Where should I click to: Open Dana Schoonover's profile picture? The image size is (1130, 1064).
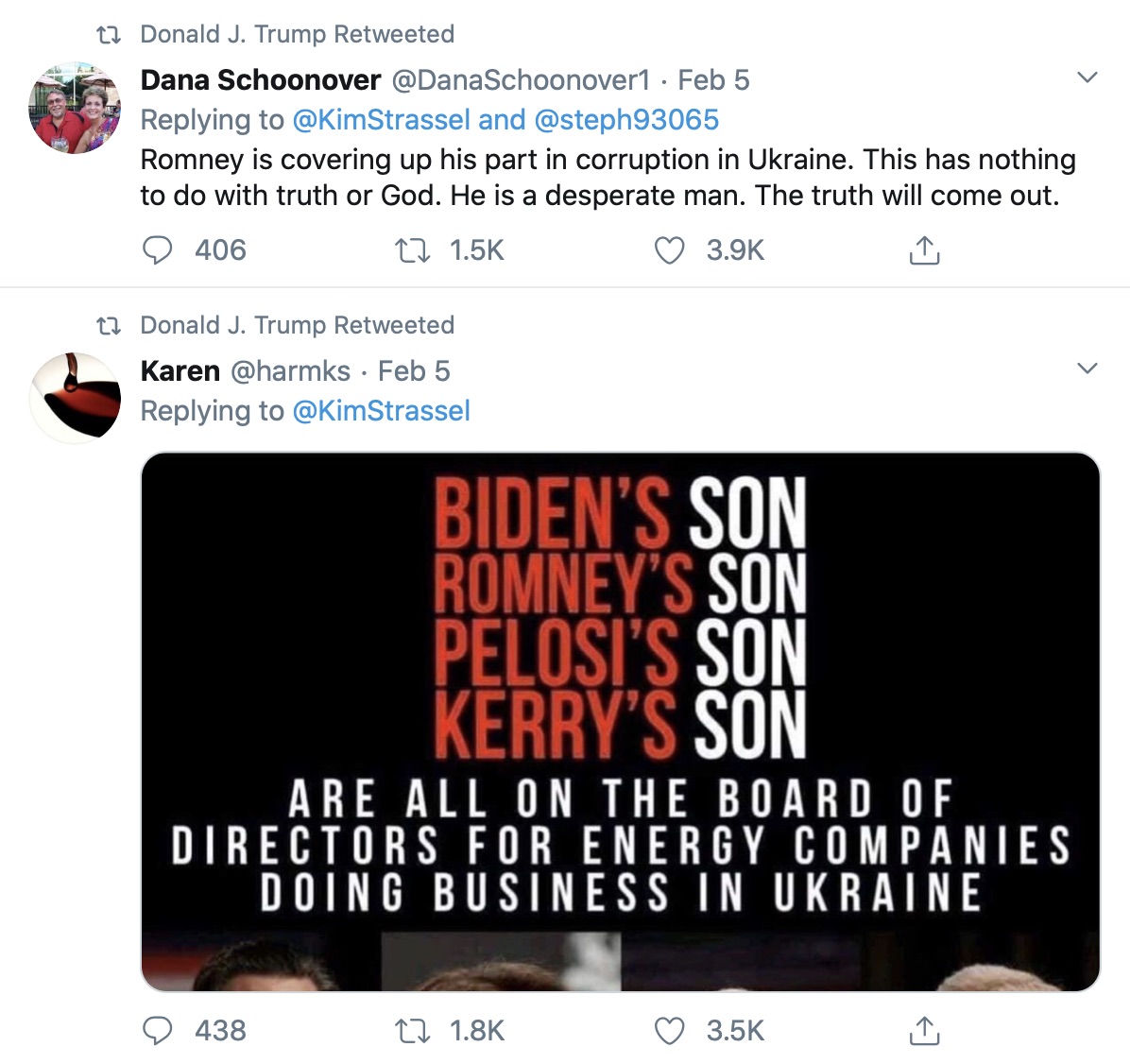[x=75, y=109]
